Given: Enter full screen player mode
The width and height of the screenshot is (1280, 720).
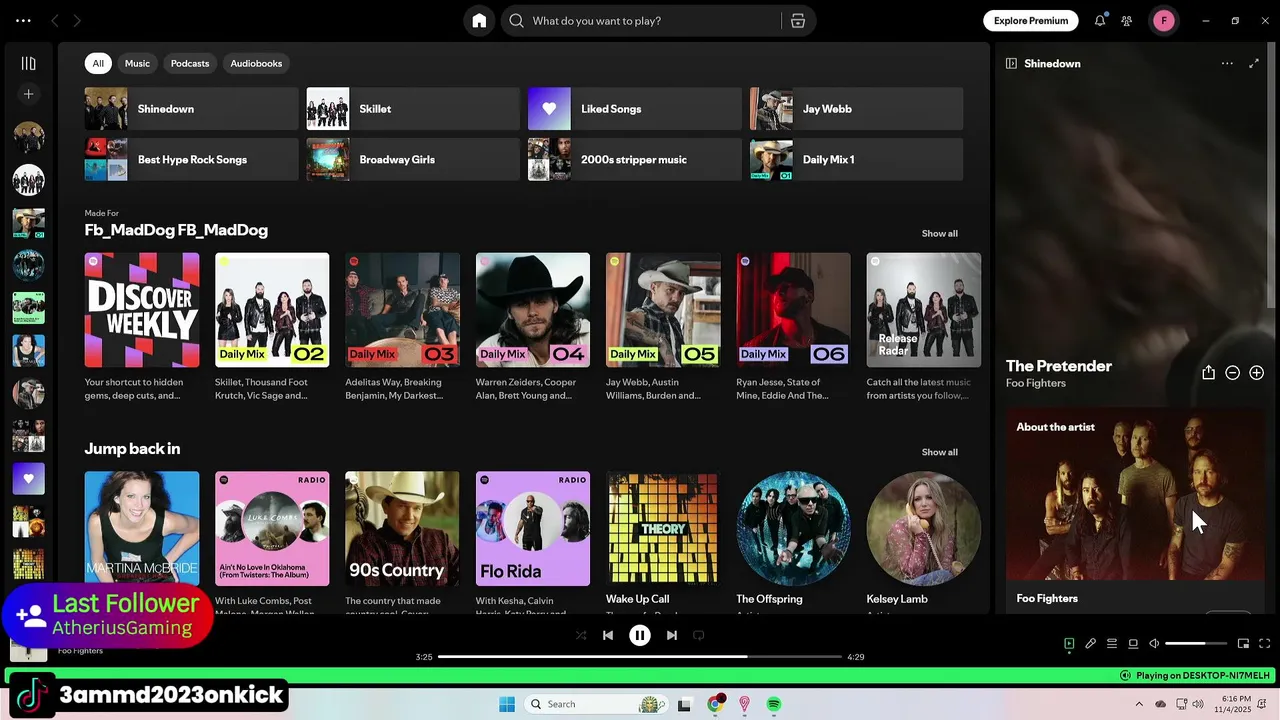Looking at the screenshot, I should (1264, 644).
